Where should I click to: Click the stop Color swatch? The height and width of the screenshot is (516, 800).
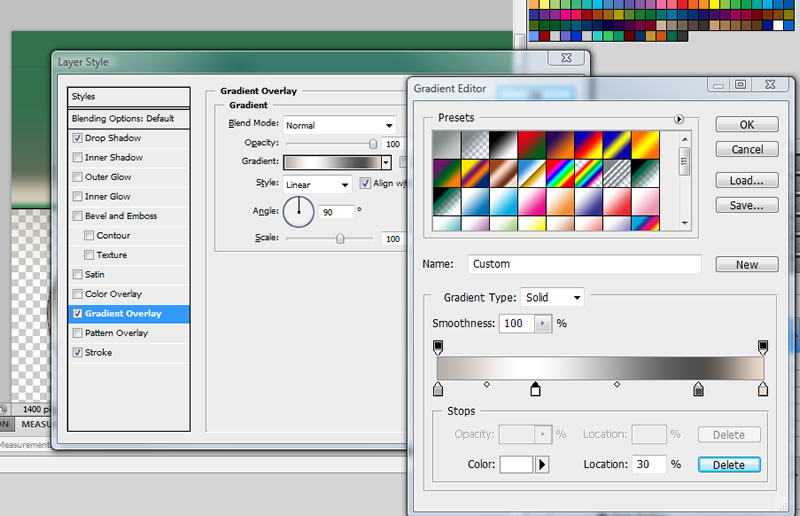[516, 464]
